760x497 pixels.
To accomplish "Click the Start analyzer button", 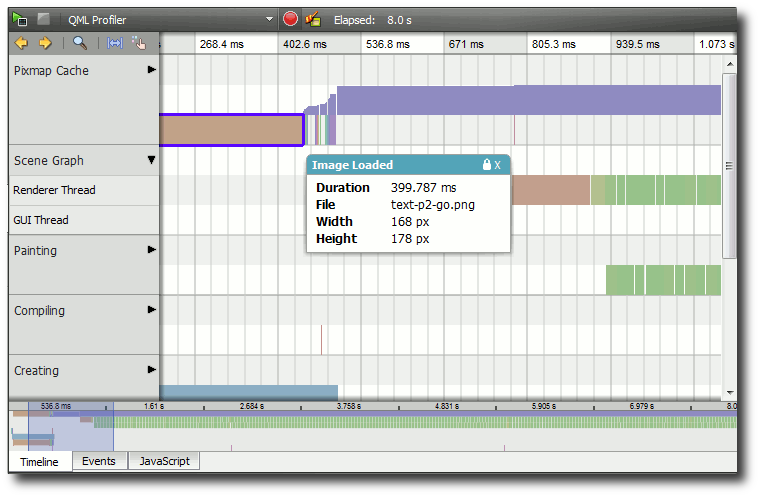I will point(20,19).
